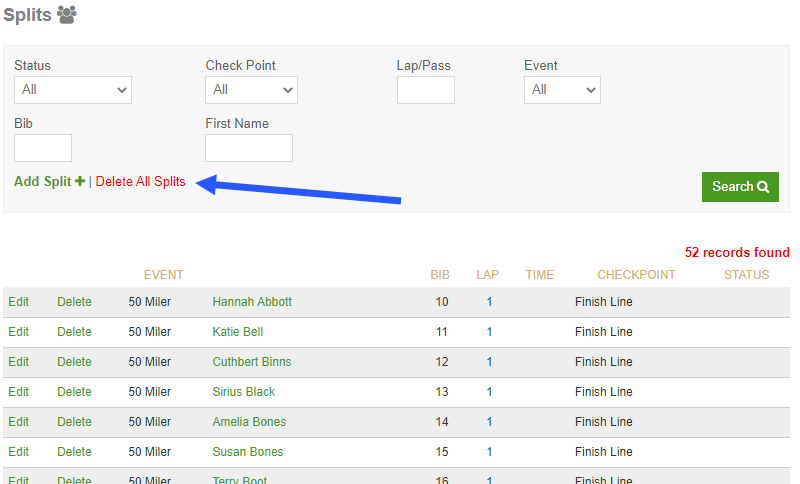Click the Delete All Splits link
800x484 pixels.
coord(140,182)
